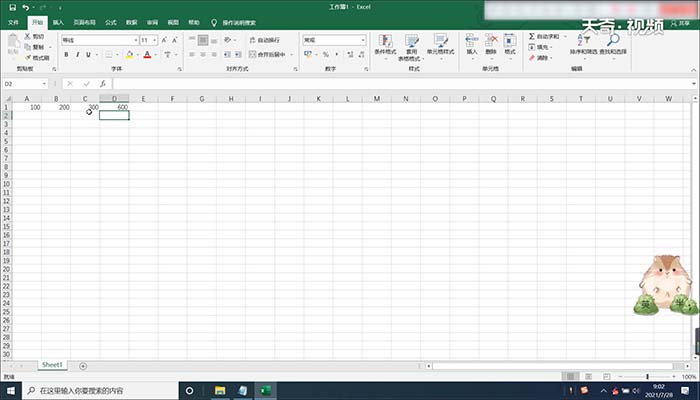Switch to the Insert ribbon tab
The height and width of the screenshot is (400, 700).
coord(58,22)
